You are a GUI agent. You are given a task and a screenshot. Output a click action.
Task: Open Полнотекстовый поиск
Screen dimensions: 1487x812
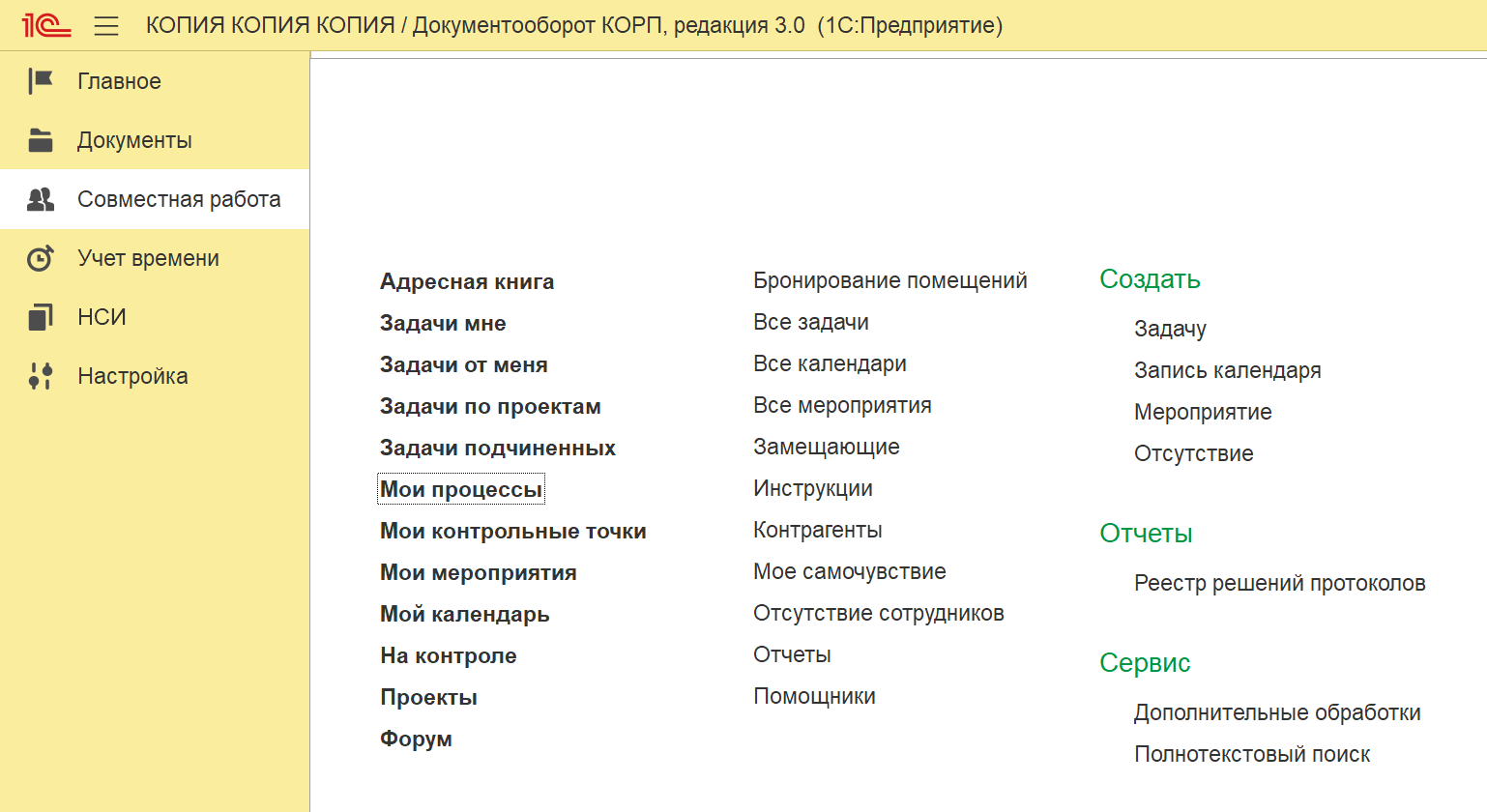point(1252,754)
